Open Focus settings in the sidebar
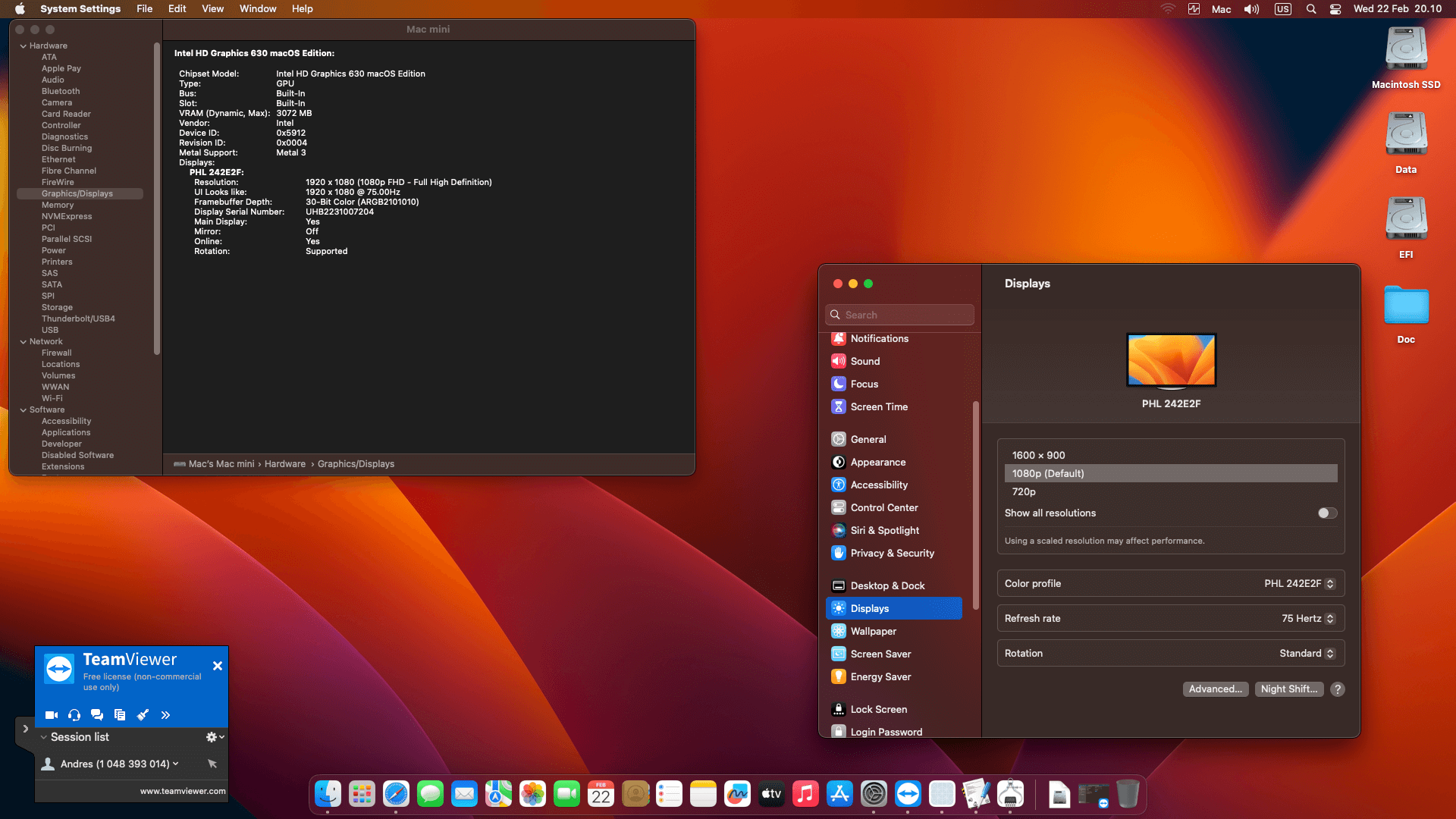Image resolution: width=1456 pixels, height=819 pixels. (x=893, y=384)
